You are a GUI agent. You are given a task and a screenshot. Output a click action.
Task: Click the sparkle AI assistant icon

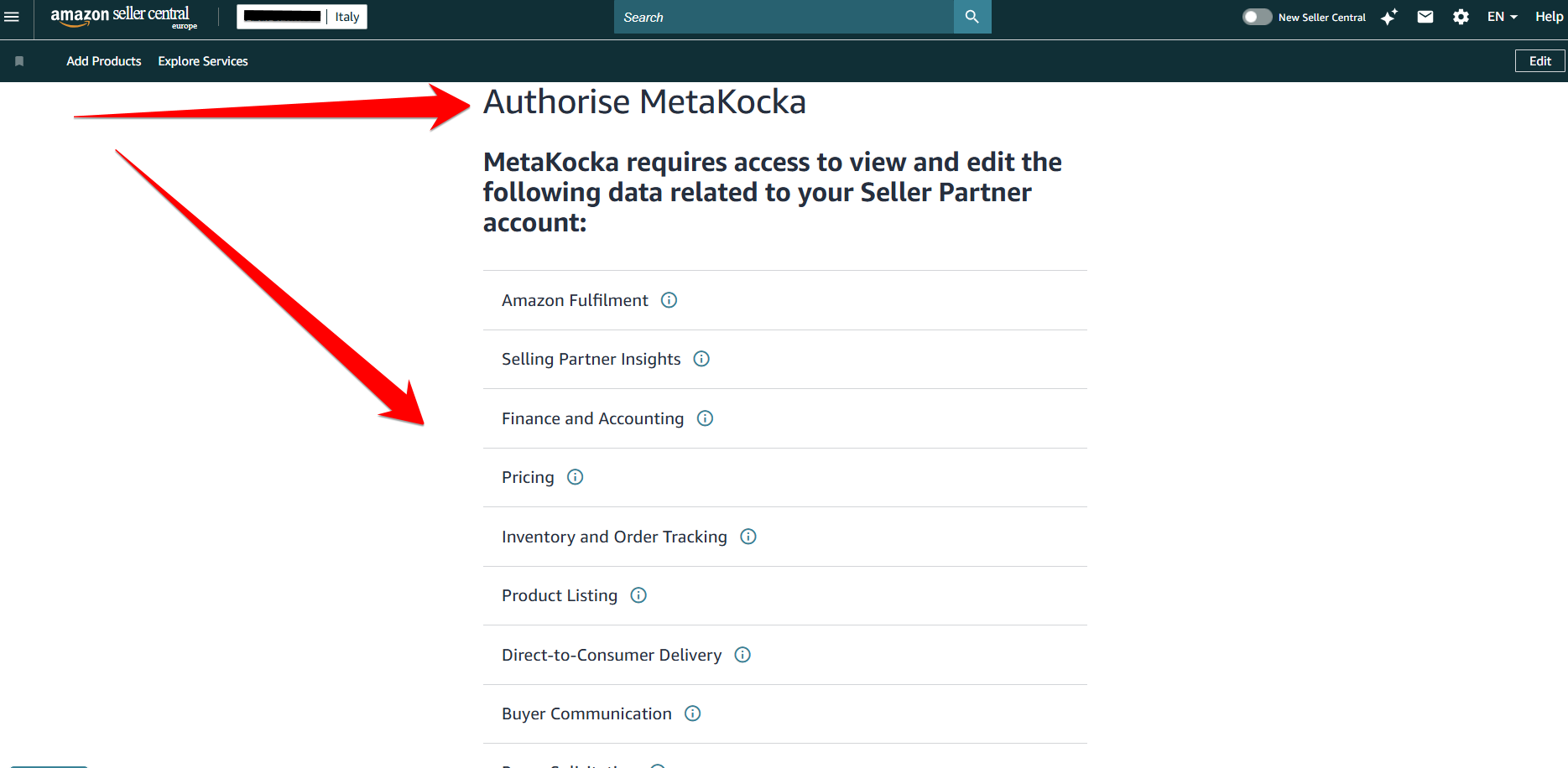(x=1389, y=17)
